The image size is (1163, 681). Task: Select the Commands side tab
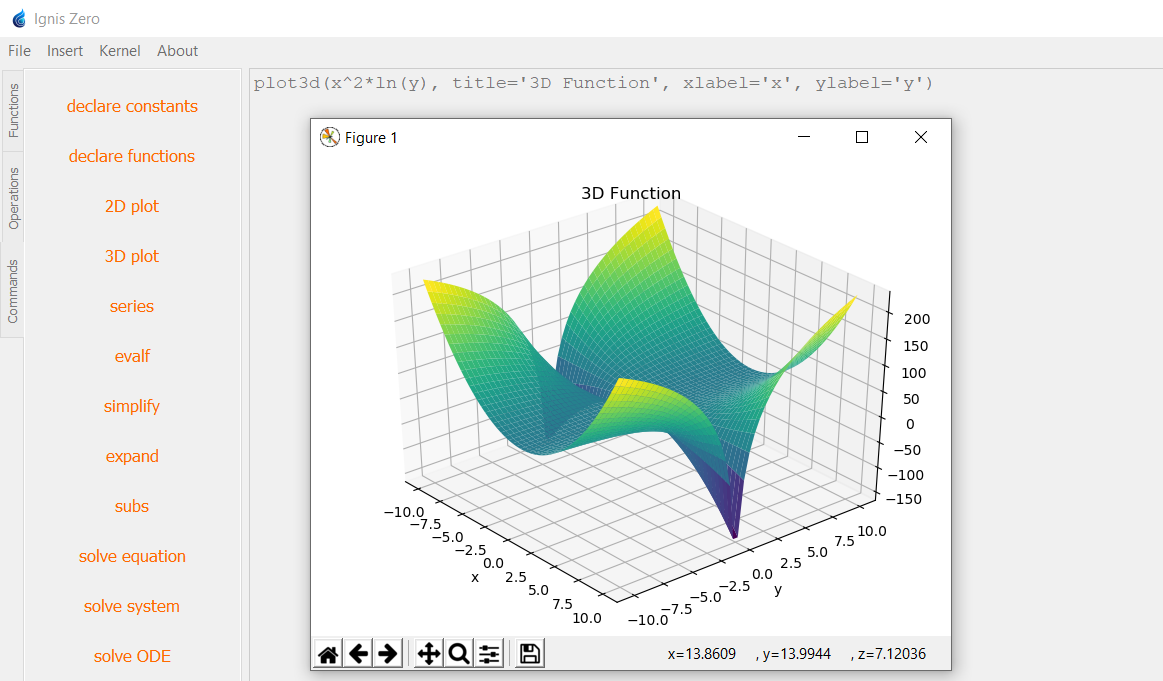[13, 291]
